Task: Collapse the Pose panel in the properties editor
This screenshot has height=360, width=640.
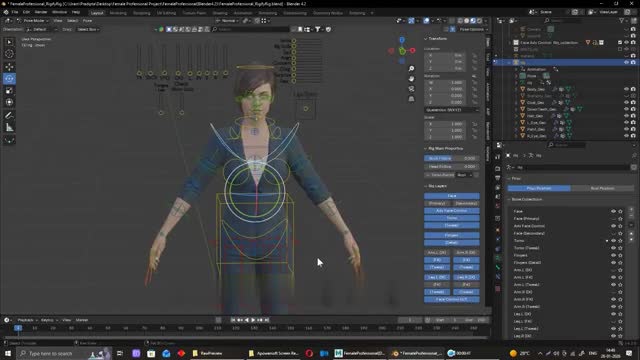Action: 509,179
